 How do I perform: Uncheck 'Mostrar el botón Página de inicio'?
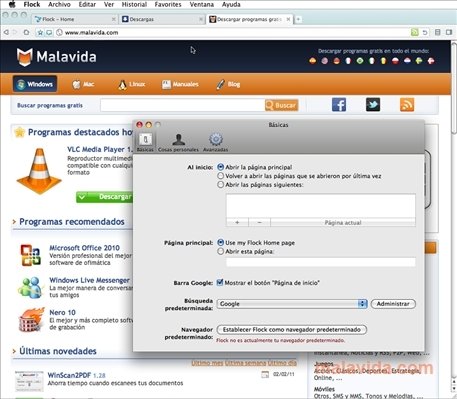click(220, 283)
